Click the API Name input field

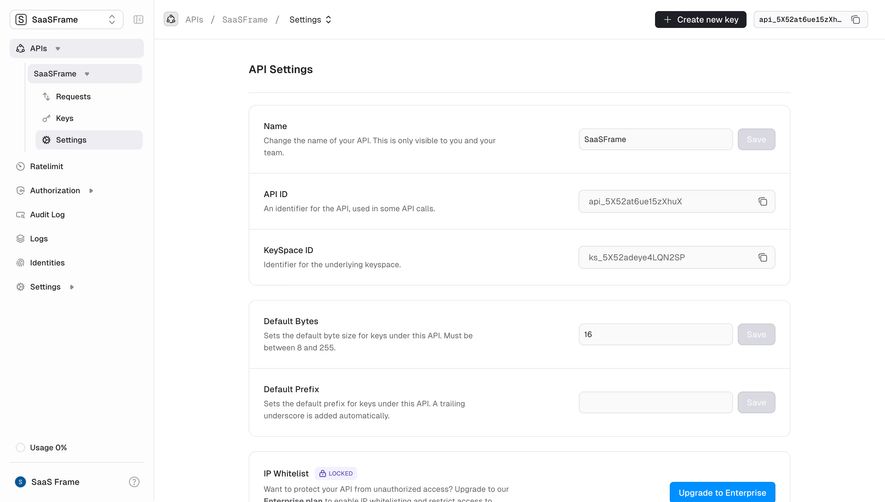coord(655,139)
